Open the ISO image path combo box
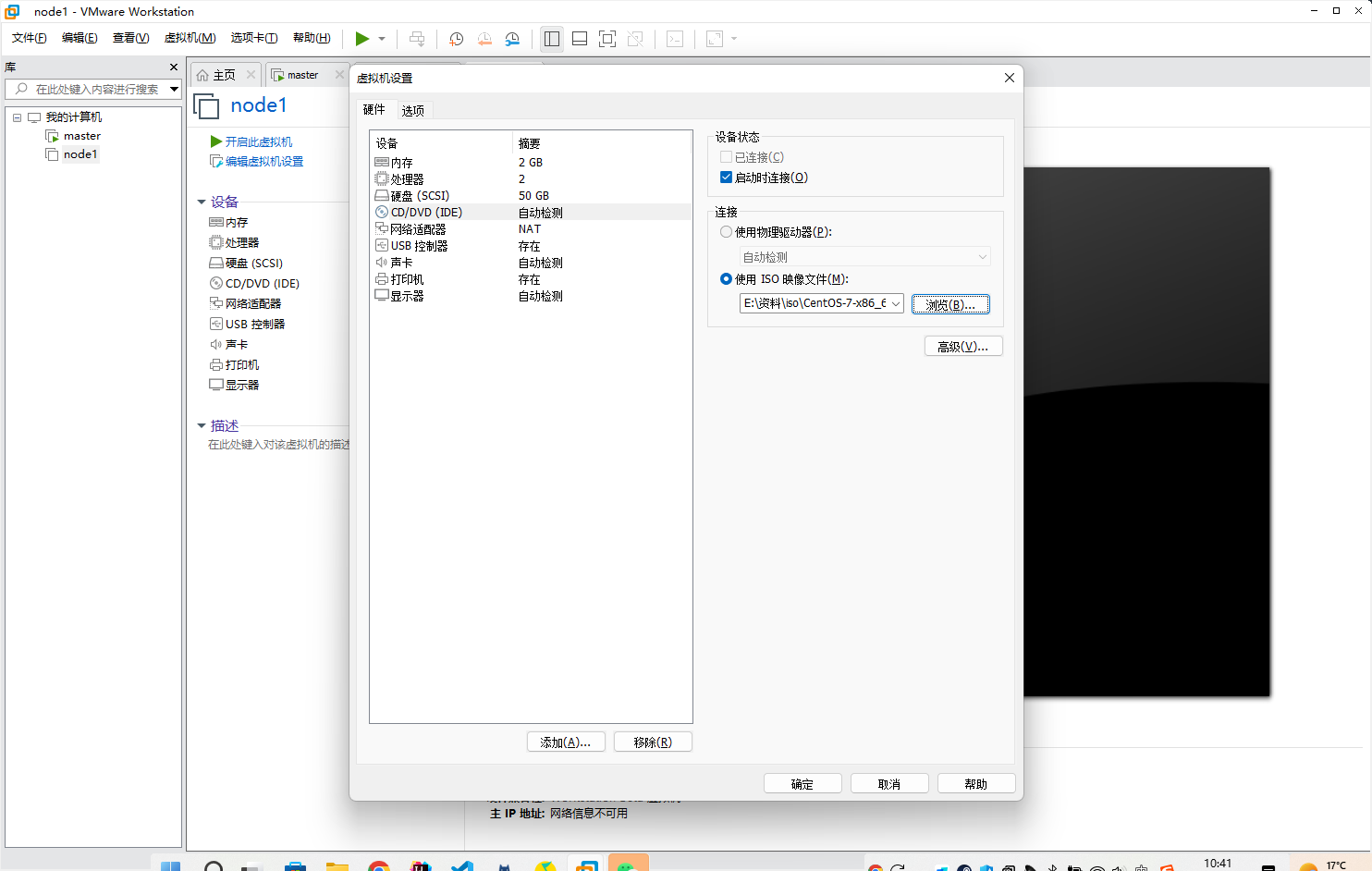Image resolution: width=1372 pixels, height=871 pixels. click(822, 303)
